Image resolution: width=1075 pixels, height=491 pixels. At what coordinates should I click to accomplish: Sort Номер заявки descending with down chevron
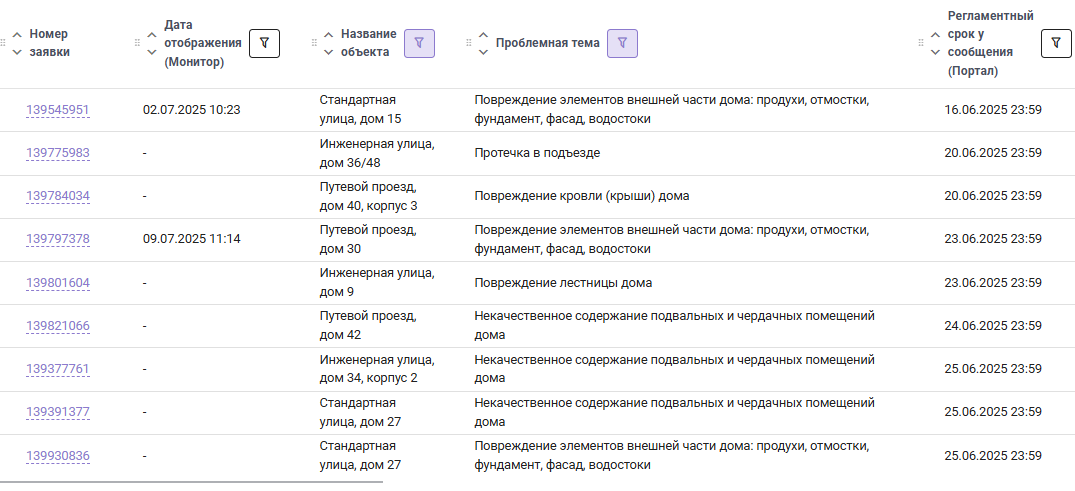18,51
